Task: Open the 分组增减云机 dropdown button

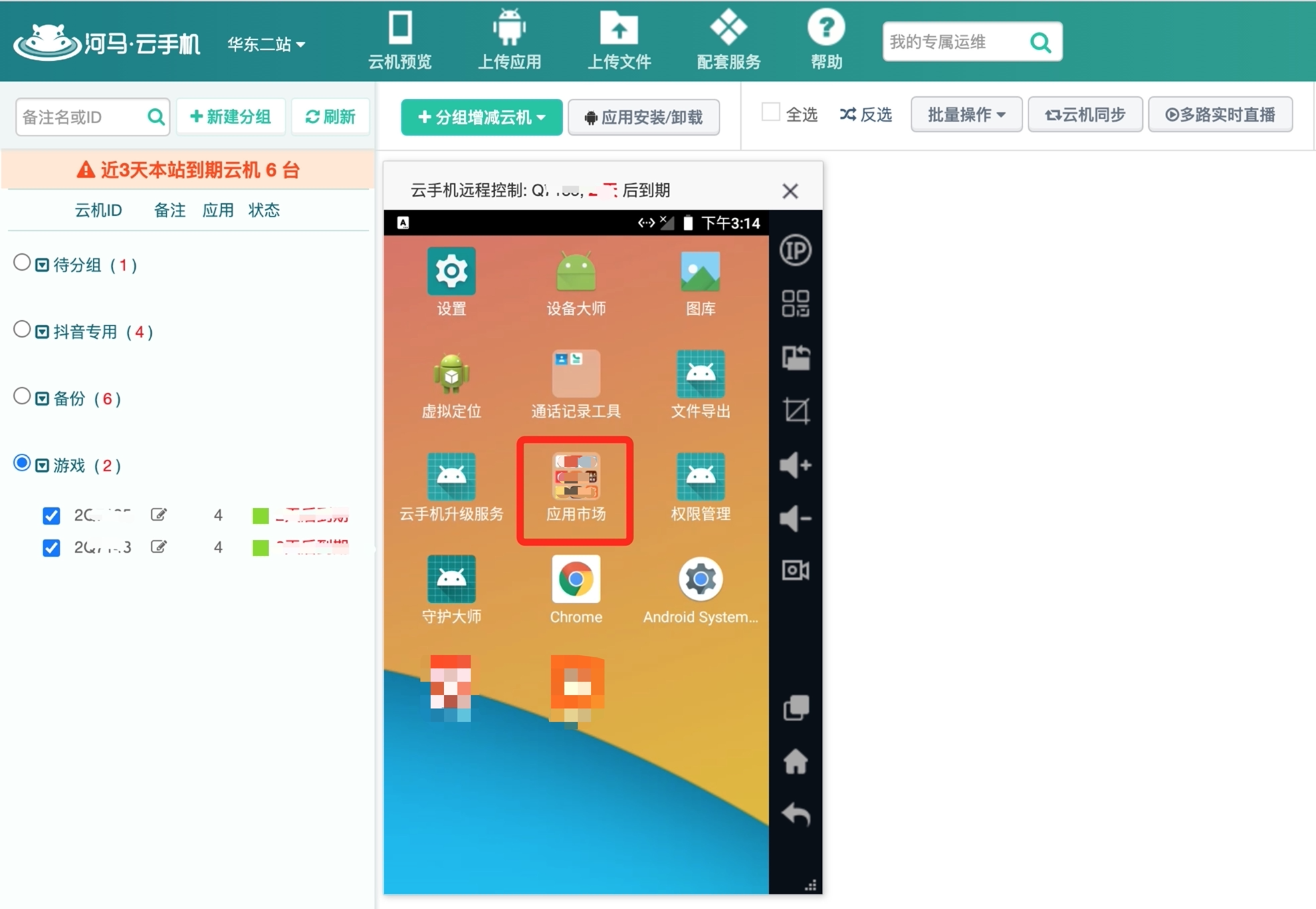Action: click(481, 118)
